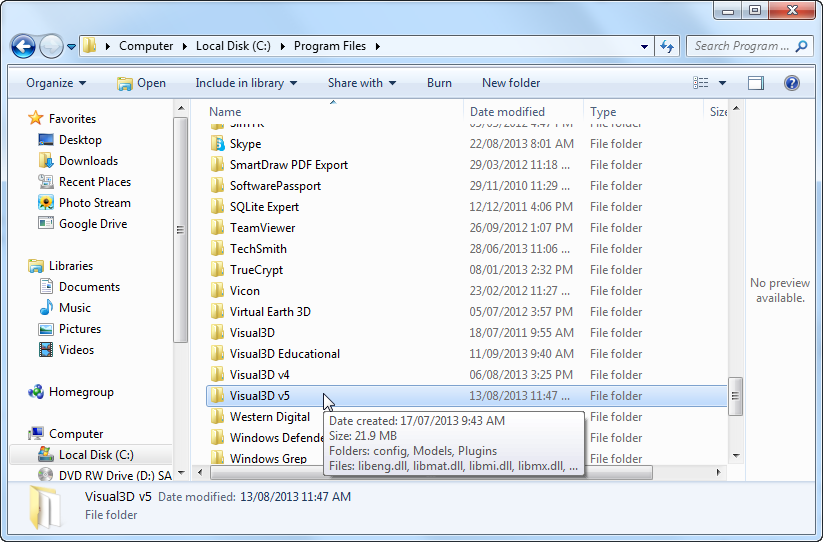Select the SoftwarePassport folder
The image size is (823, 542).
point(275,186)
